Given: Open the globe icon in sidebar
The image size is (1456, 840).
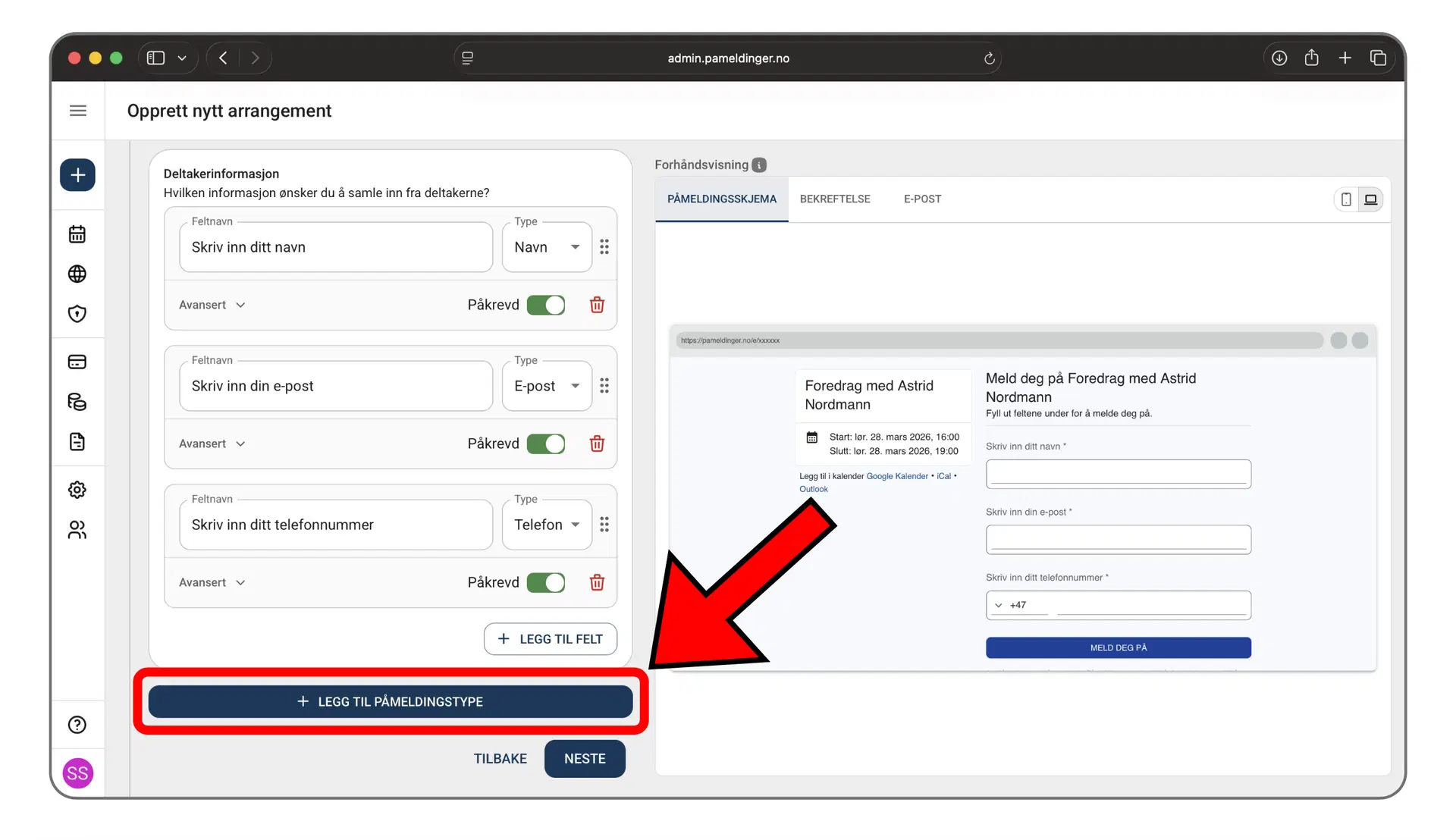Looking at the screenshot, I should click(77, 274).
